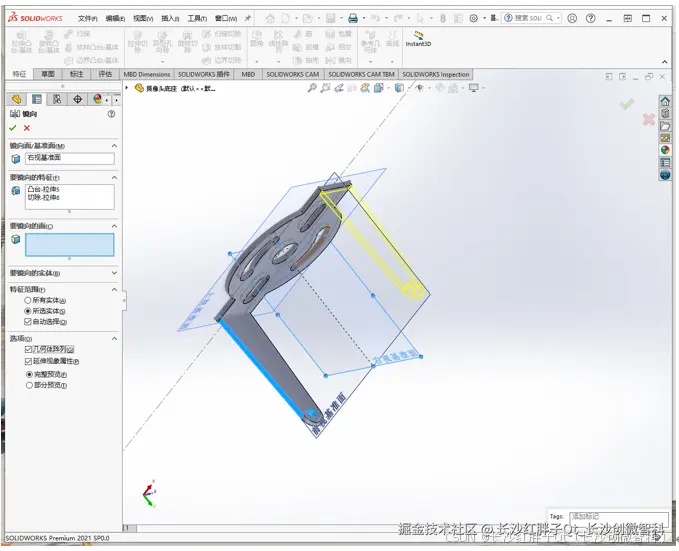This screenshot has height=551, width=679.
Task: Toggle the 自动选择 checkbox
Action: click(28, 322)
